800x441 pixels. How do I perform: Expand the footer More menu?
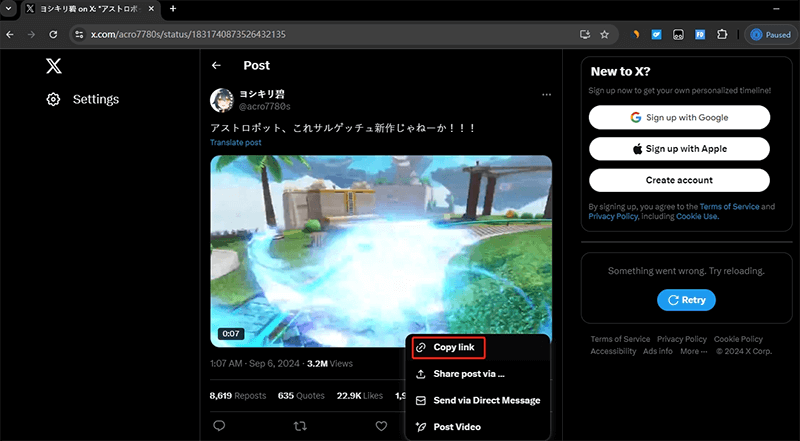point(693,351)
